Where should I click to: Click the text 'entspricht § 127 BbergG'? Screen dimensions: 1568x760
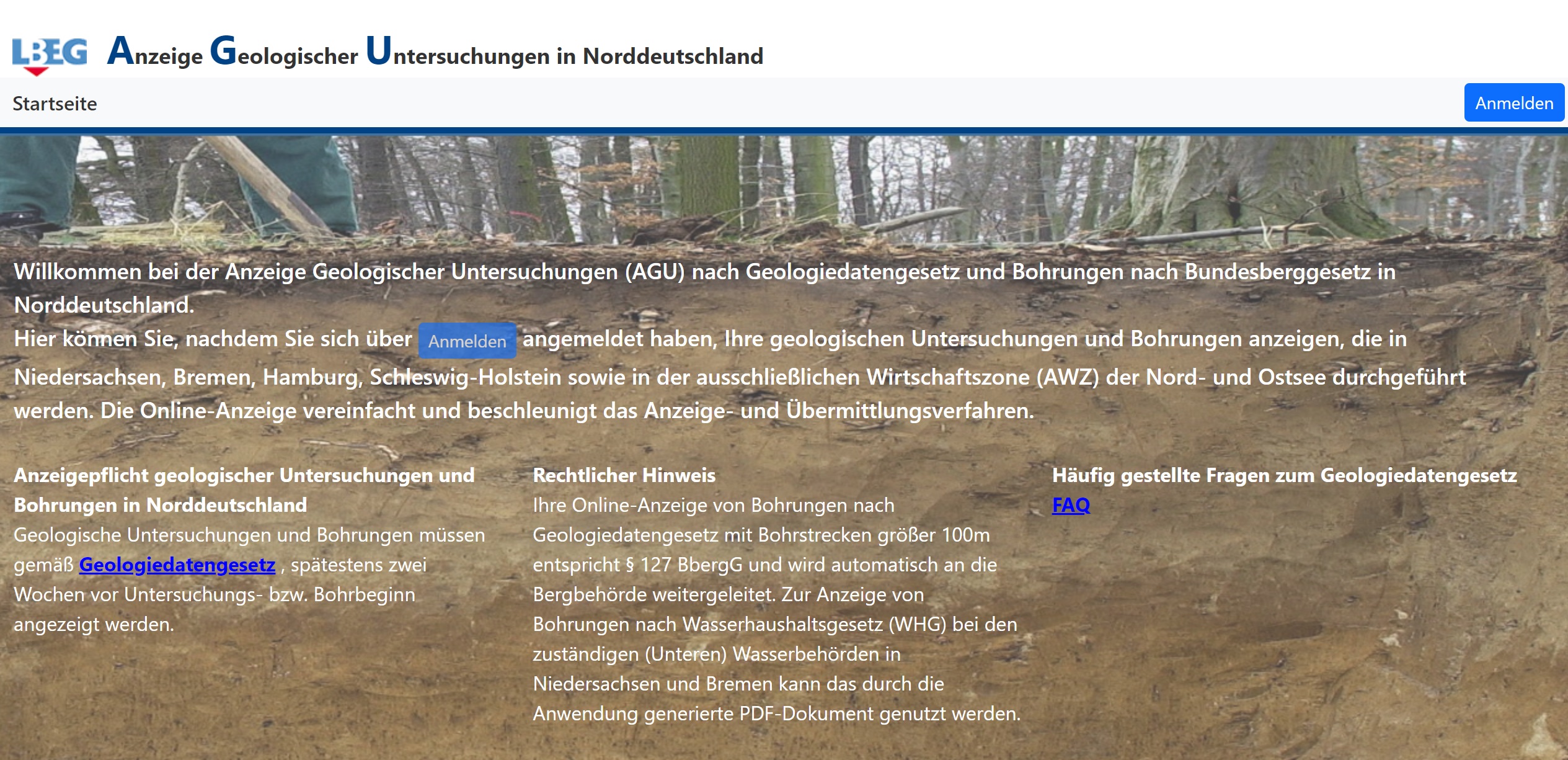[x=637, y=565]
